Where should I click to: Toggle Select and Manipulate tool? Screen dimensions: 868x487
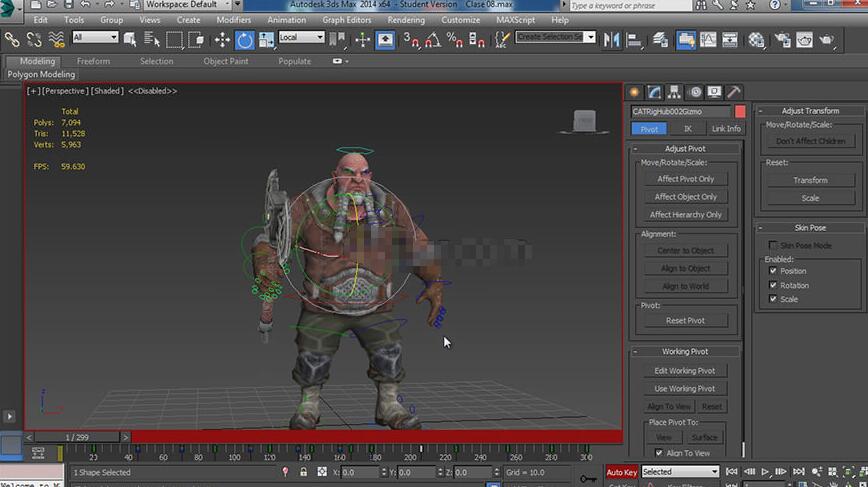(x=363, y=39)
